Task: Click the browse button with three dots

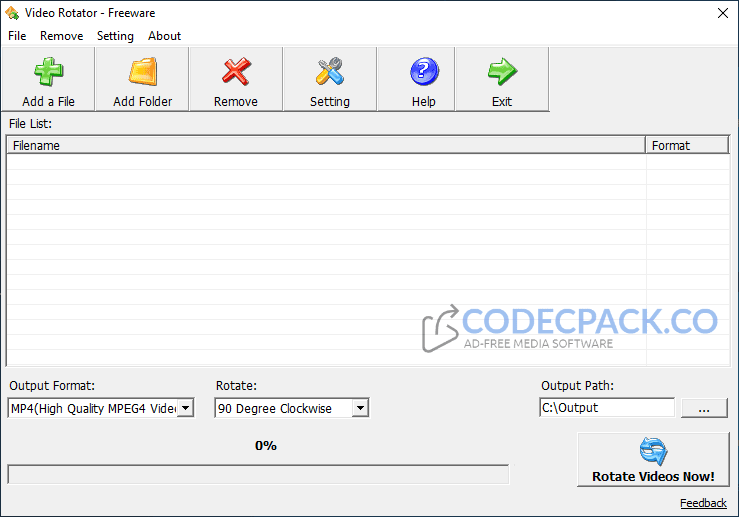Action: (704, 408)
